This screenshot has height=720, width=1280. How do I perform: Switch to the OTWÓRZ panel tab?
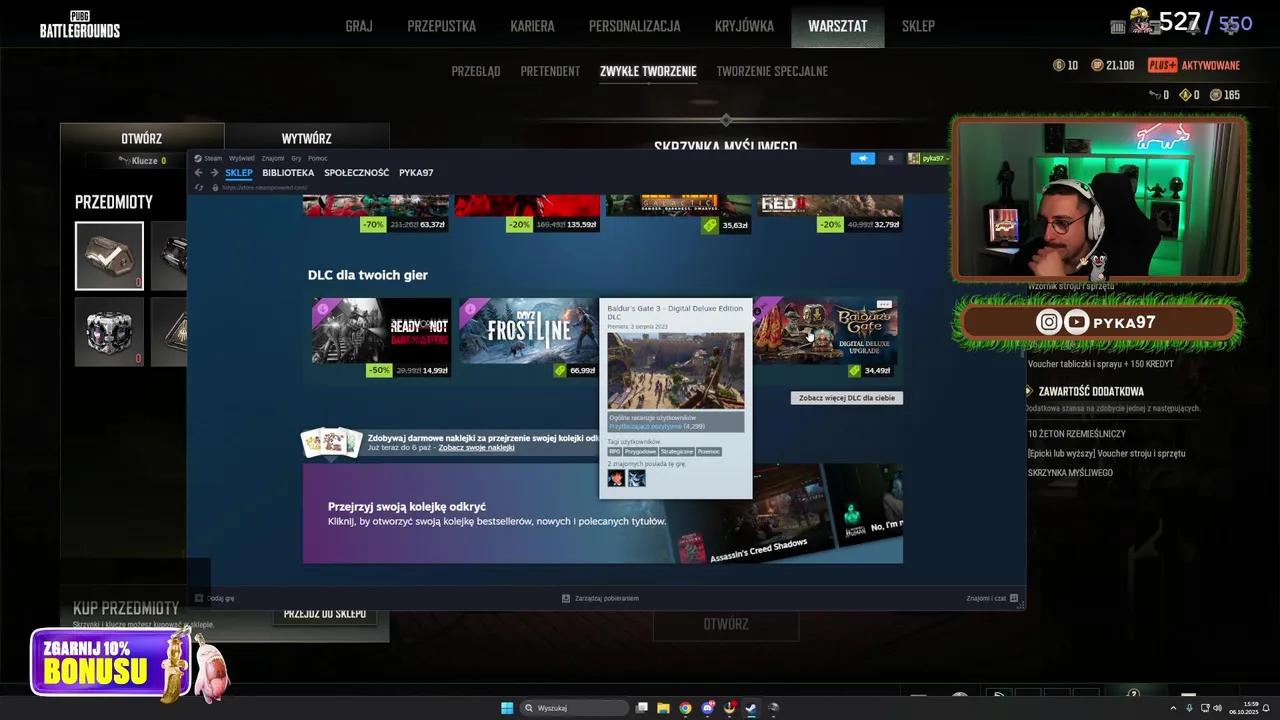(x=142, y=138)
